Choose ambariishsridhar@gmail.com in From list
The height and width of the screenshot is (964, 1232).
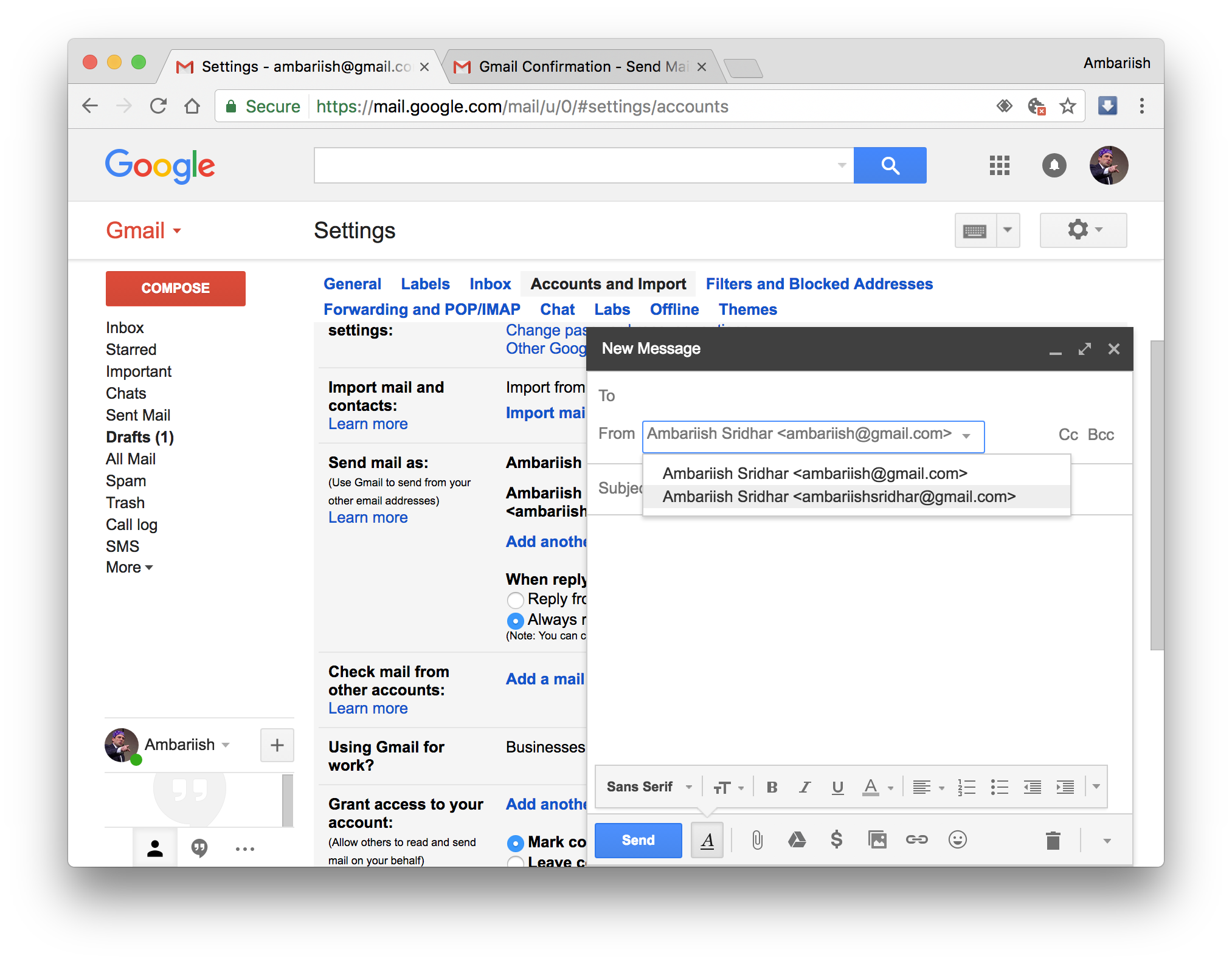click(x=839, y=497)
